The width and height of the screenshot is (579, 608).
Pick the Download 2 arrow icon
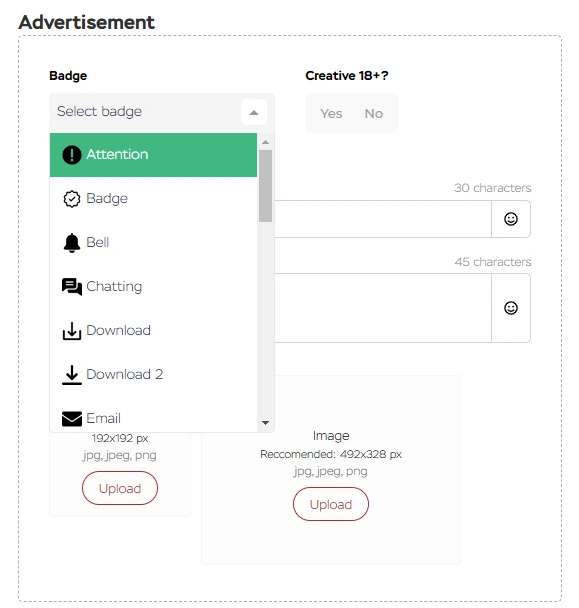point(72,375)
